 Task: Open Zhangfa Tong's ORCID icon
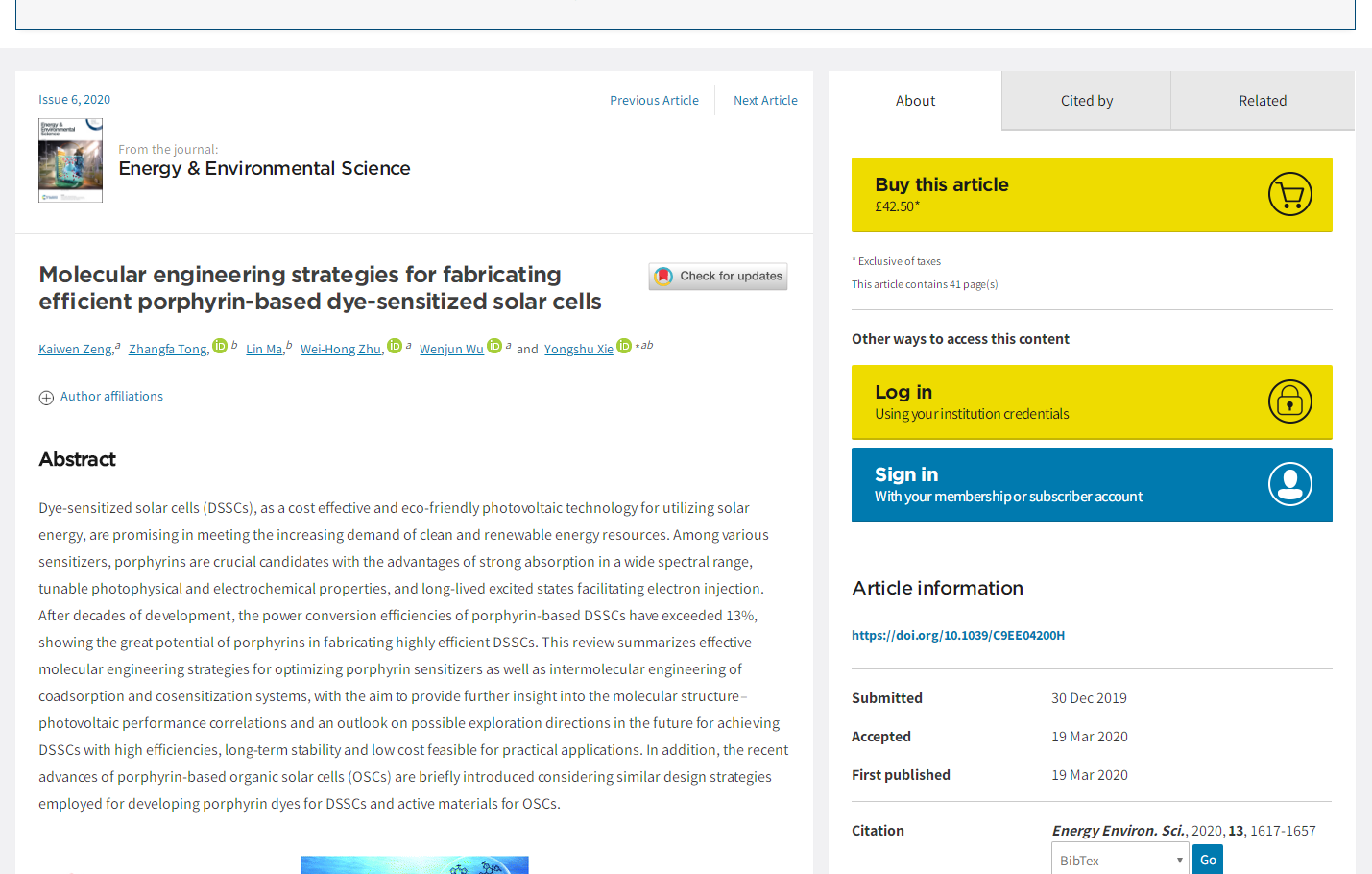[x=220, y=346]
